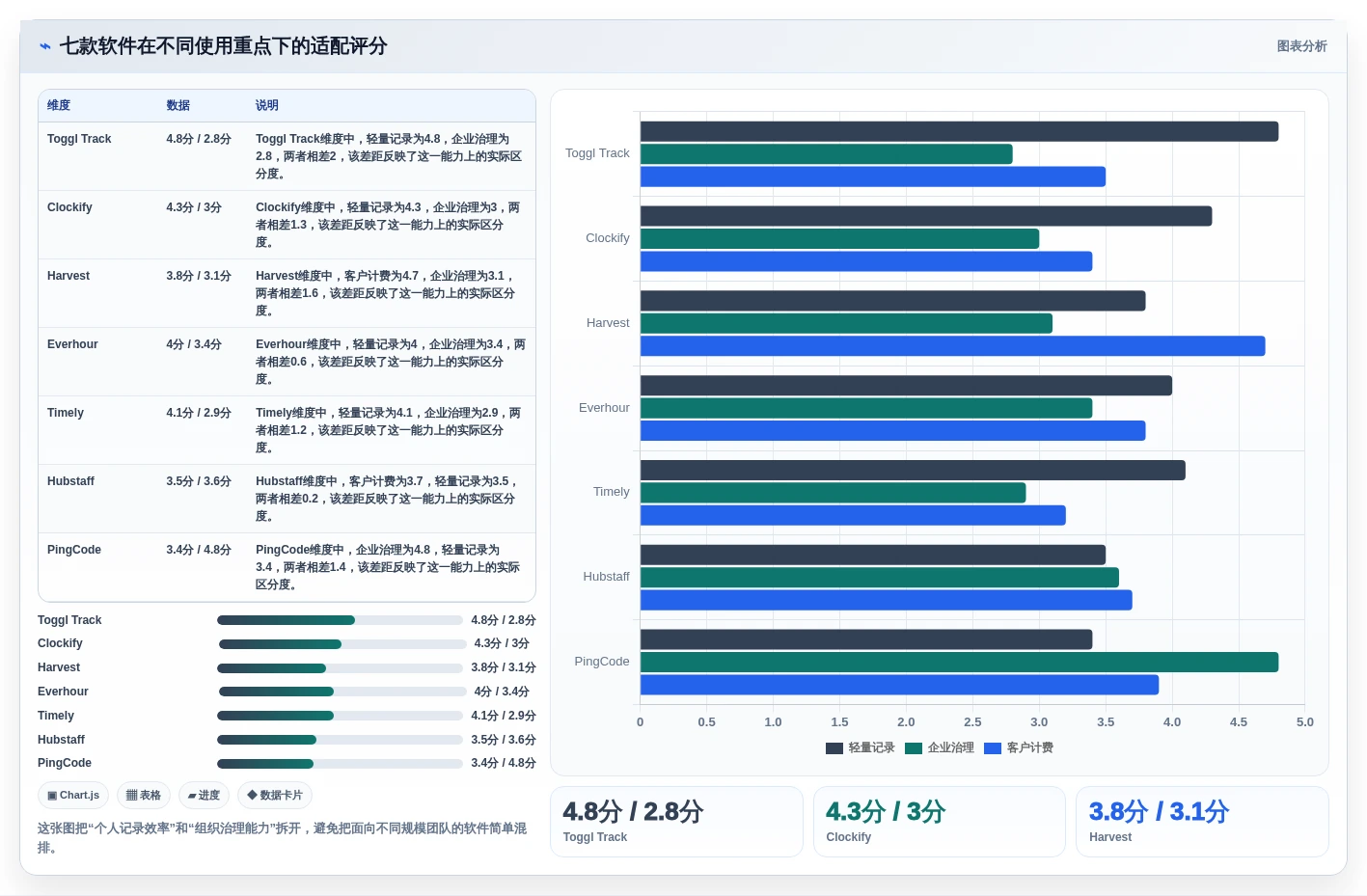Select the 表格 tag chip
1367x896 pixels.
coord(144,796)
